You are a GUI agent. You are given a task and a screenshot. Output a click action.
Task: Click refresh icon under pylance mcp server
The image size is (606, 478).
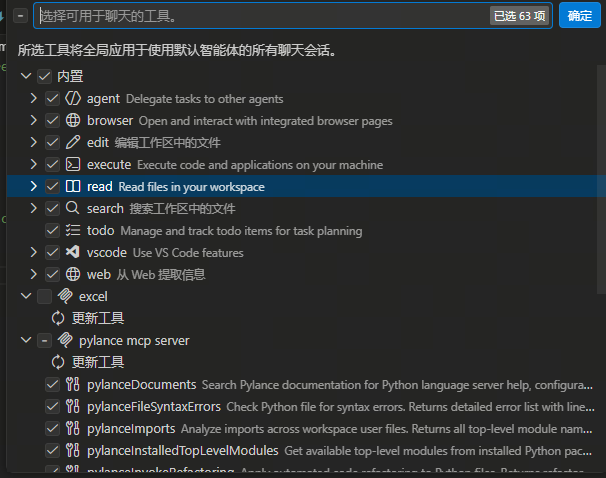[x=58, y=362]
